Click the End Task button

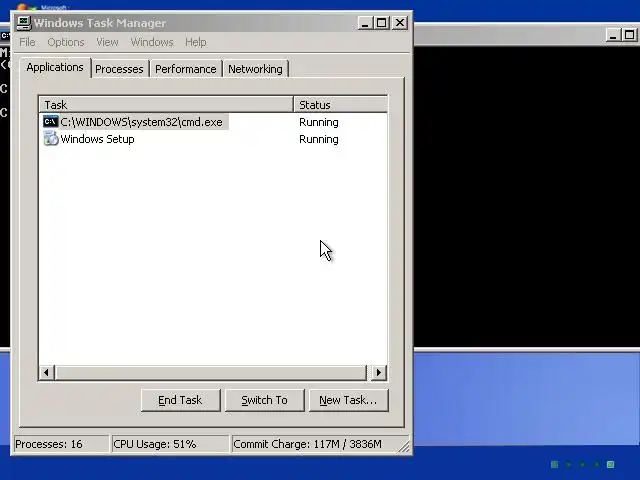pos(180,400)
